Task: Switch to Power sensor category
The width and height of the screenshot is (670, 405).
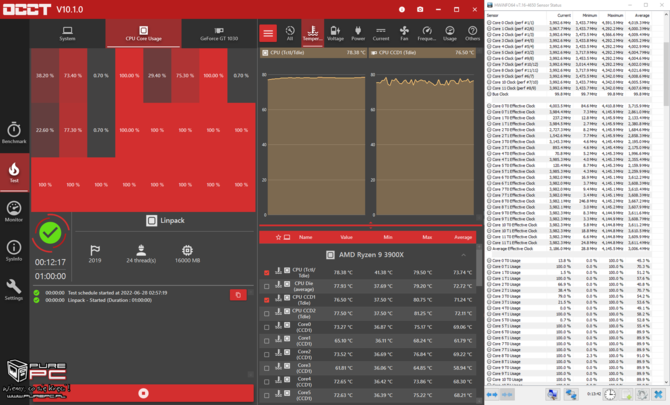Action: coord(358,33)
